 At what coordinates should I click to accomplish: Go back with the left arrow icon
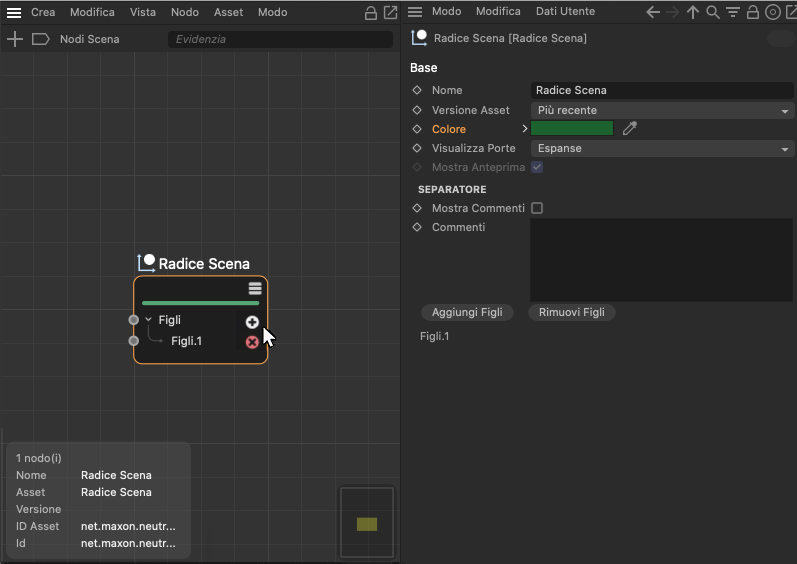coord(653,12)
